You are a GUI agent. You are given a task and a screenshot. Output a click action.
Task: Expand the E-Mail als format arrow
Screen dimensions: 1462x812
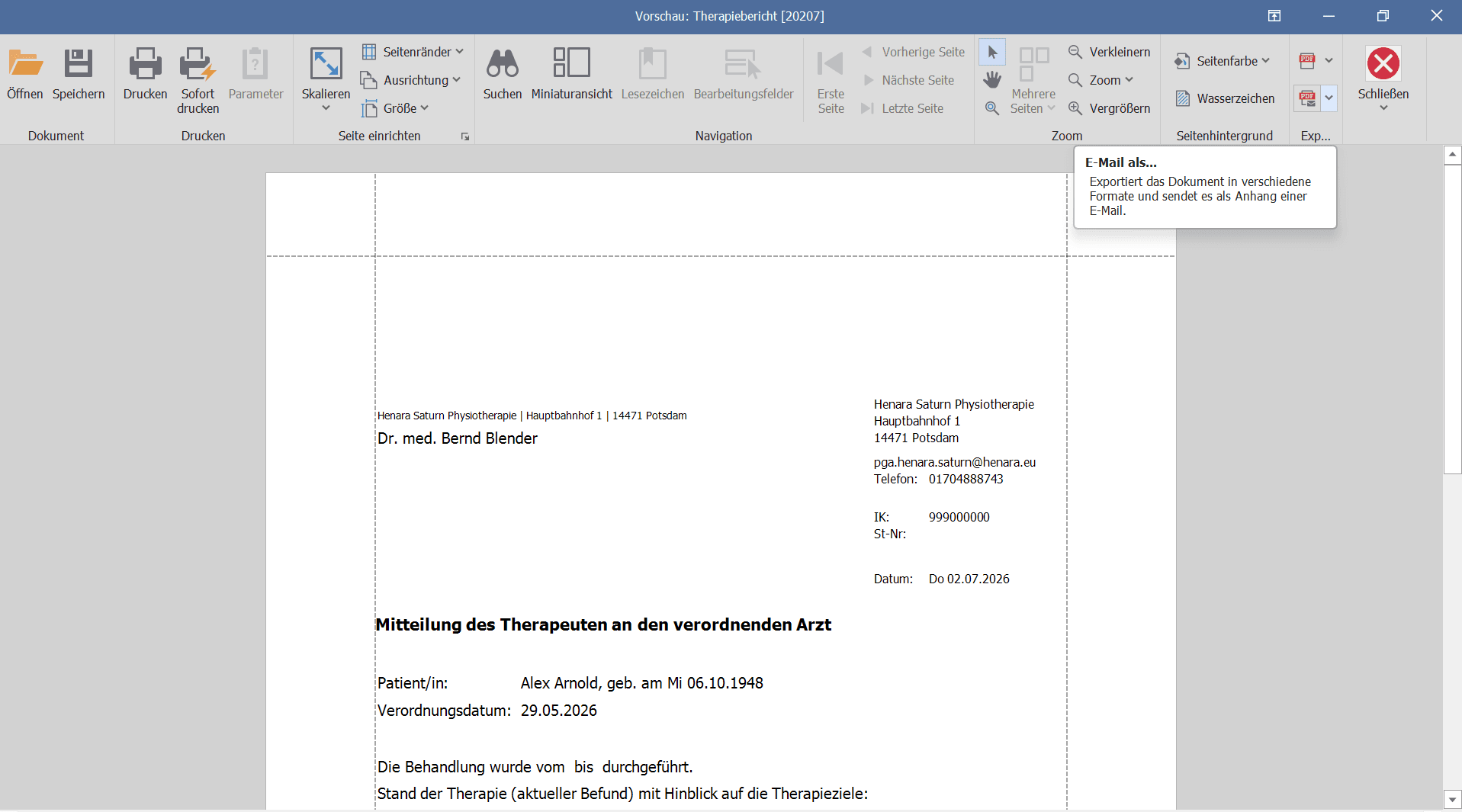1329,98
